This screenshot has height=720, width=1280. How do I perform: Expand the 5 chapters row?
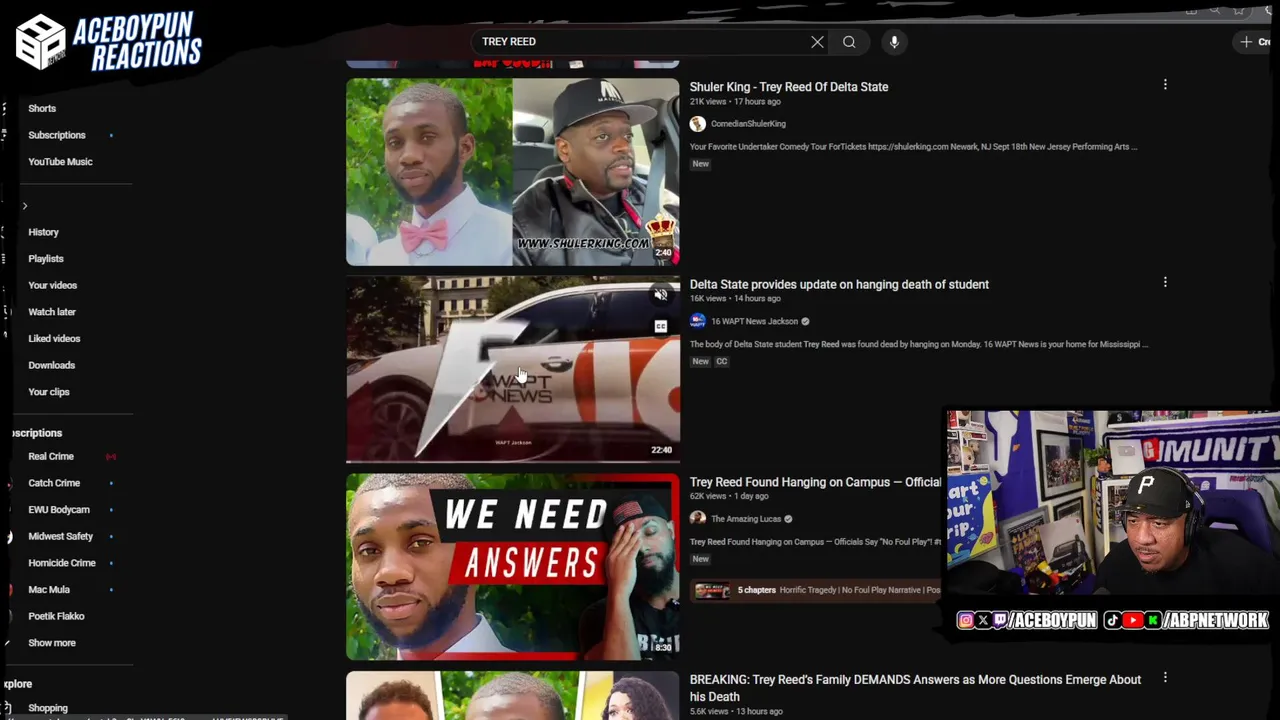point(817,590)
